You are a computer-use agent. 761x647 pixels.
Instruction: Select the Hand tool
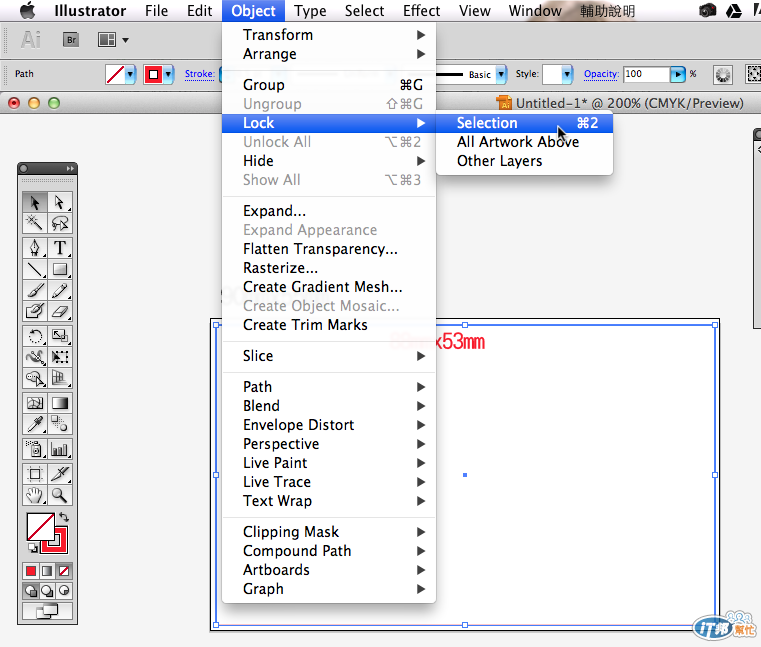point(35,495)
